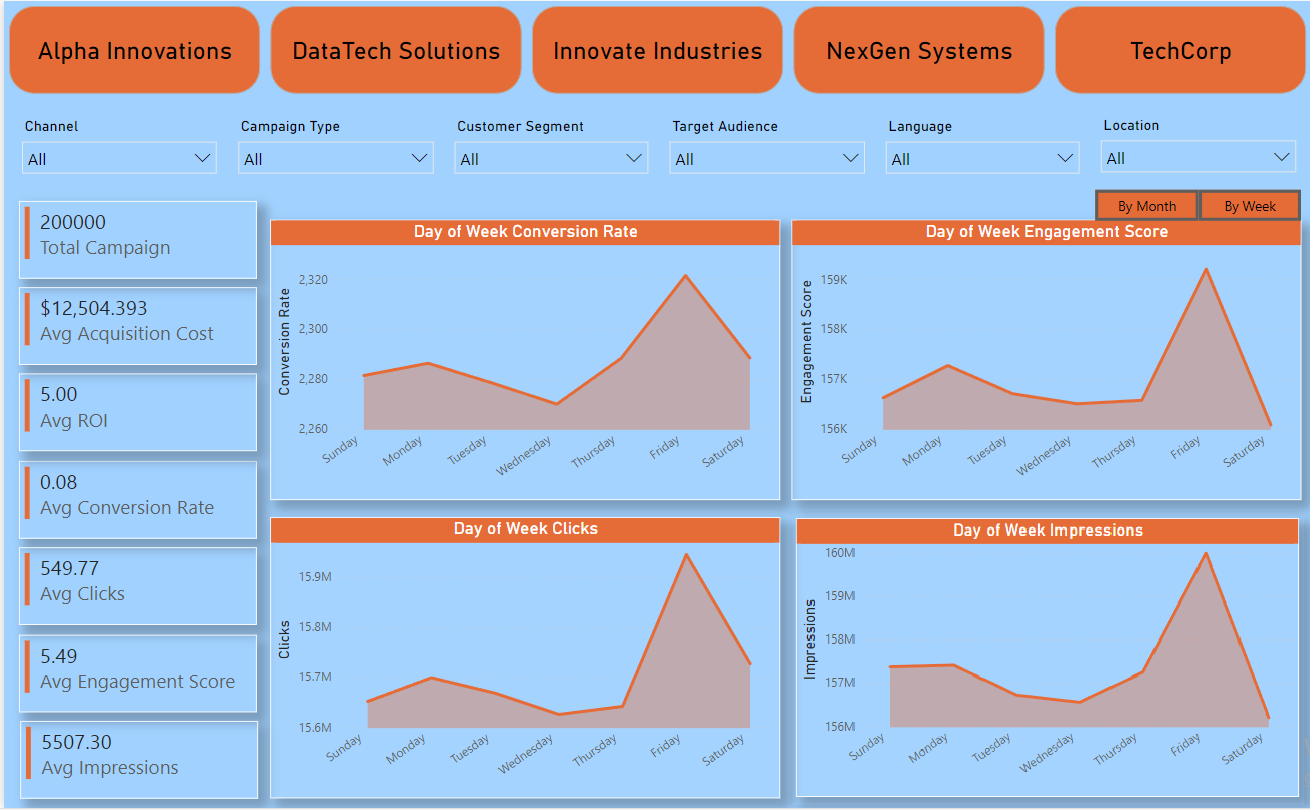Click the Location dropdown chevron
The width and height of the screenshot is (1310, 810).
click(x=1282, y=158)
